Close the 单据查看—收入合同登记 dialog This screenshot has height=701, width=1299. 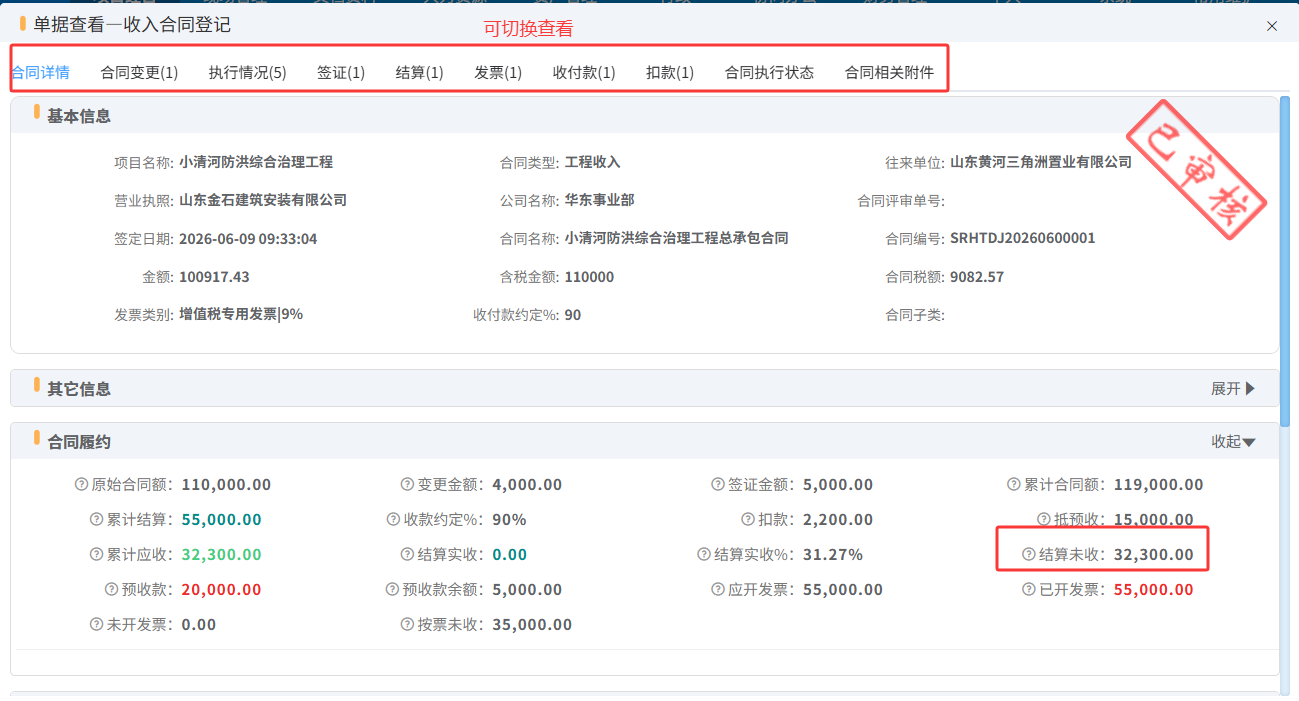[1272, 26]
